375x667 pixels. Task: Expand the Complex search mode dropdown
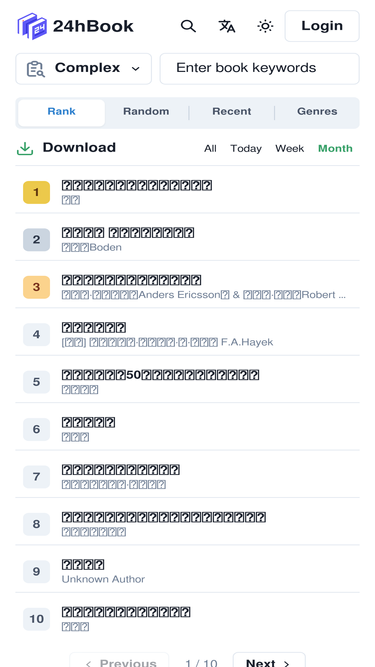pos(84,68)
